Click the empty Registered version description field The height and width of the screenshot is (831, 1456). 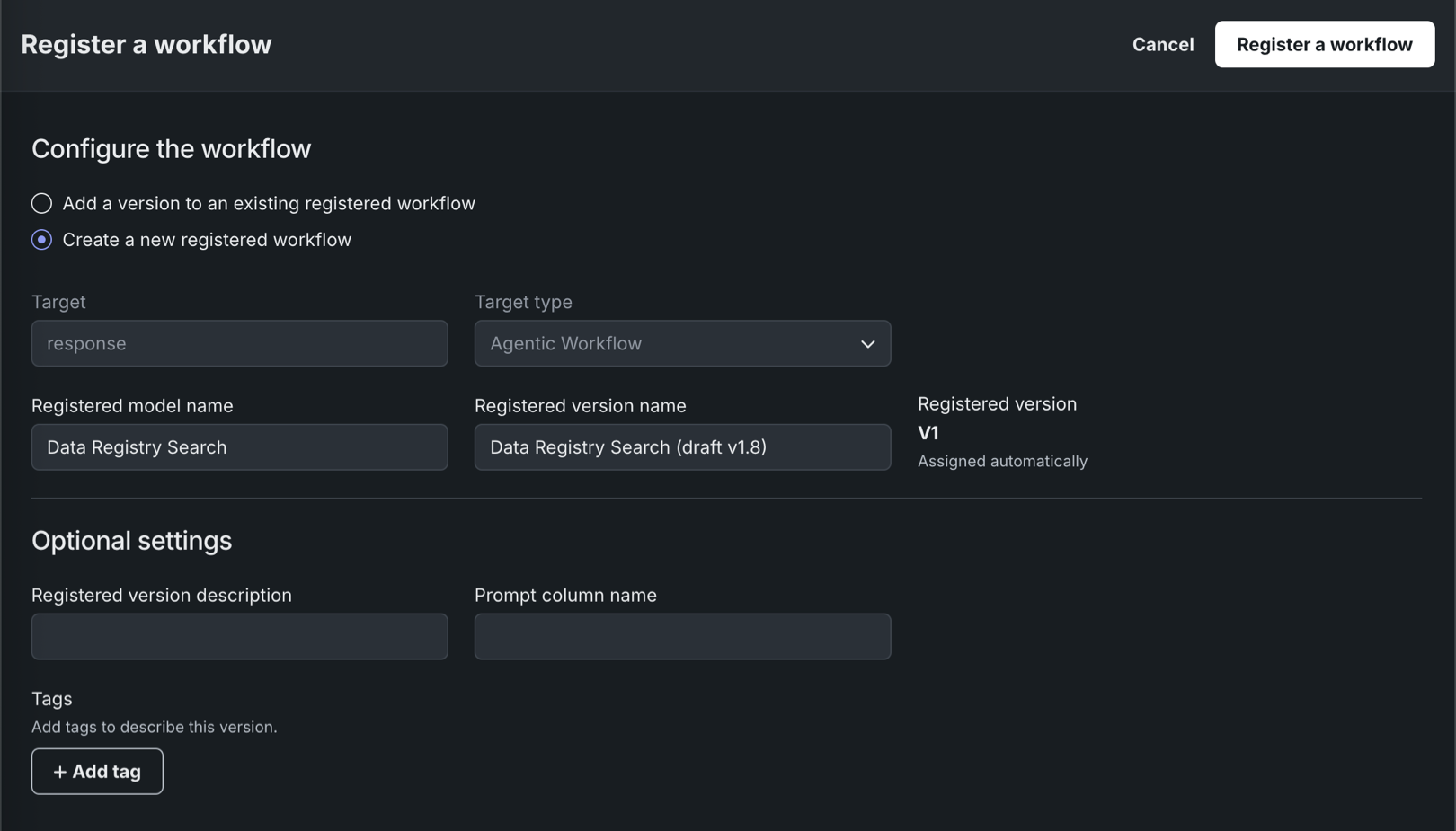[x=239, y=637]
